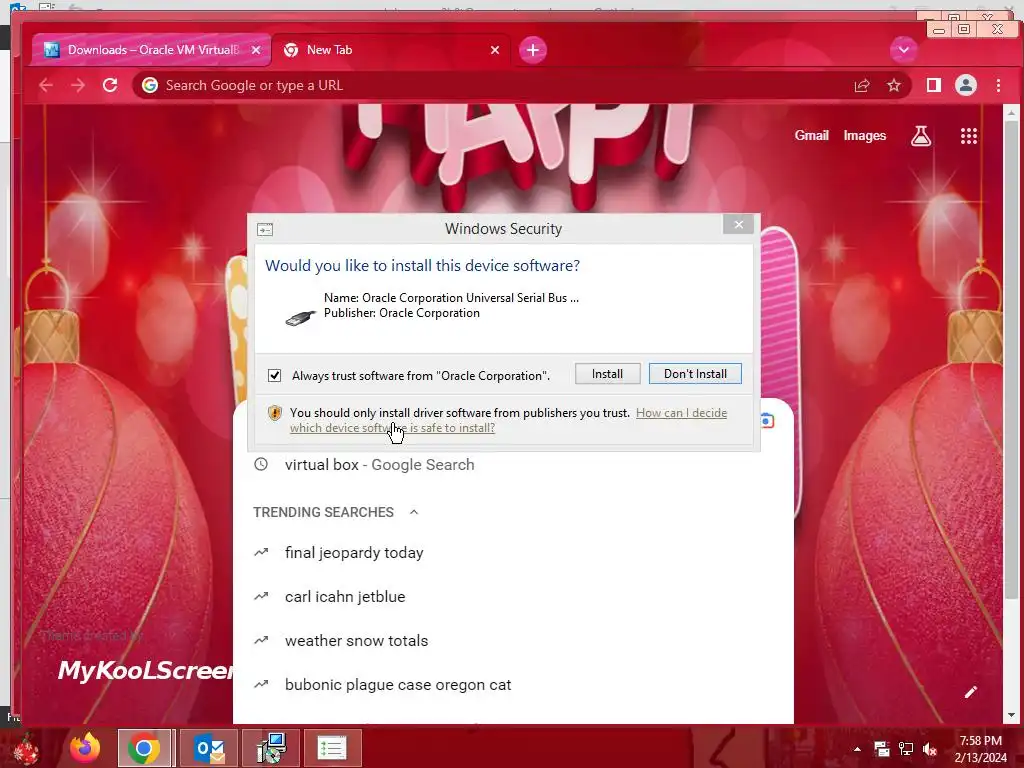Collapse the Trending Searches section
The width and height of the screenshot is (1024, 768).
(x=414, y=512)
